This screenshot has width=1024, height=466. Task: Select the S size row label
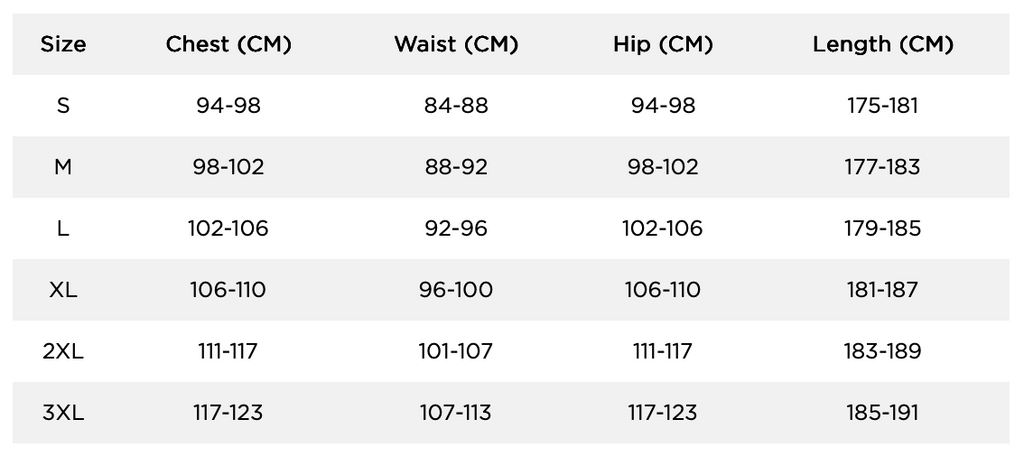click(x=63, y=106)
